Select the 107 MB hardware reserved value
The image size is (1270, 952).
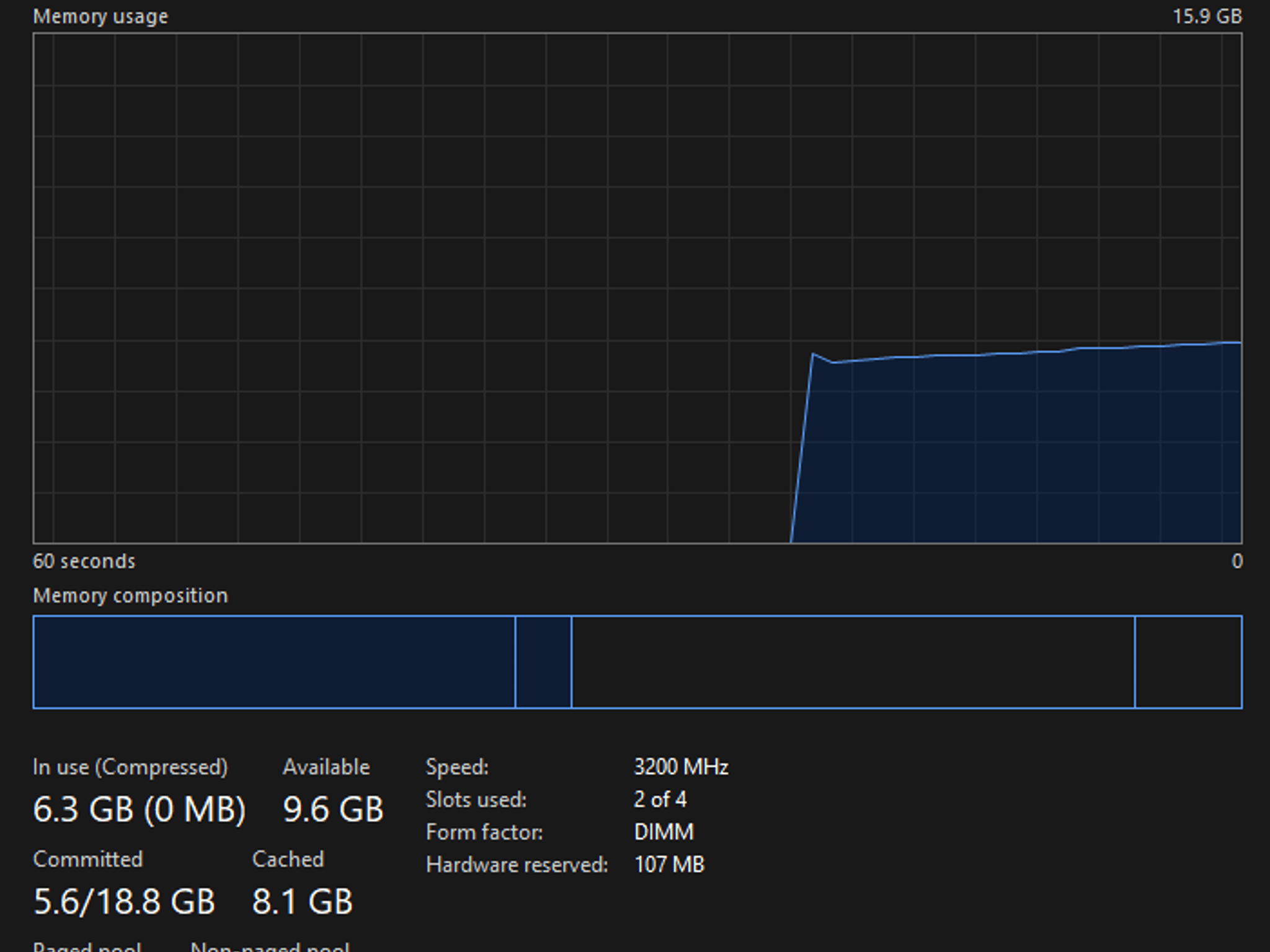[669, 865]
